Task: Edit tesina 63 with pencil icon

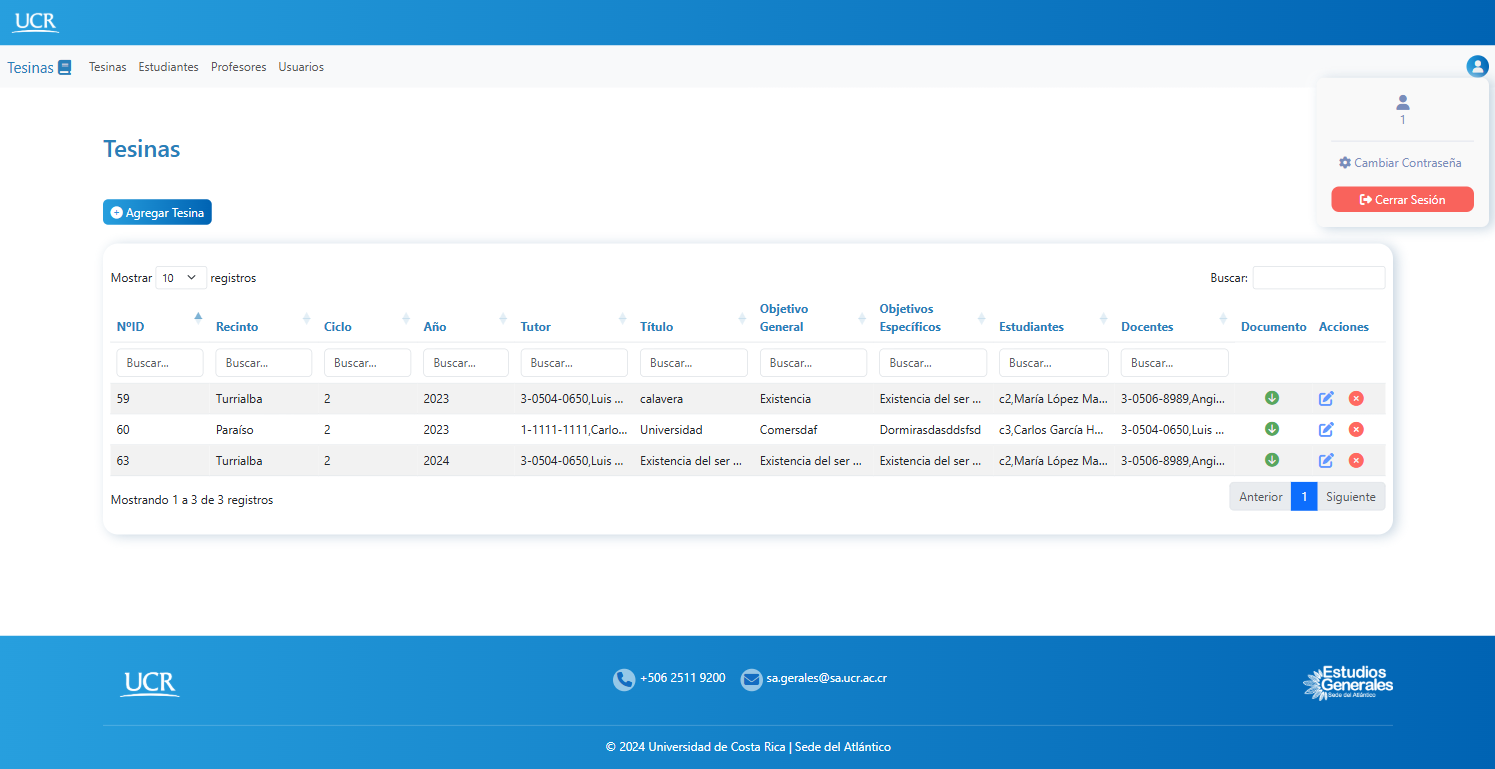Action: (x=1326, y=460)
